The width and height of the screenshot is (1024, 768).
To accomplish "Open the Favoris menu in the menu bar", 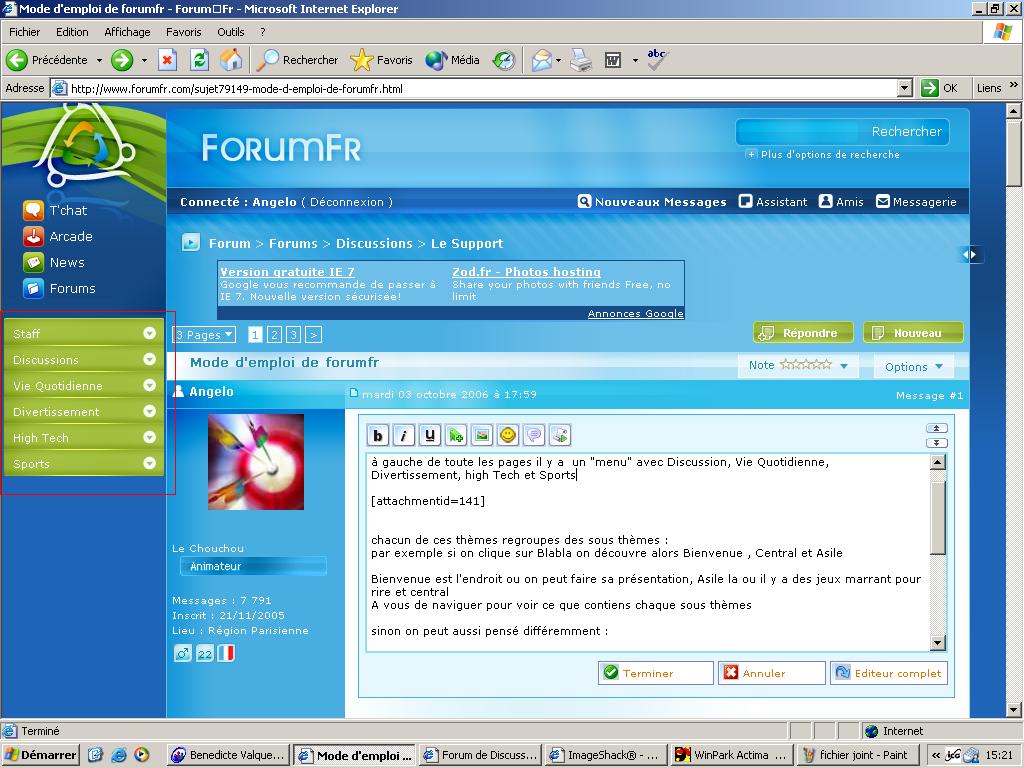I will click(183, 32).
